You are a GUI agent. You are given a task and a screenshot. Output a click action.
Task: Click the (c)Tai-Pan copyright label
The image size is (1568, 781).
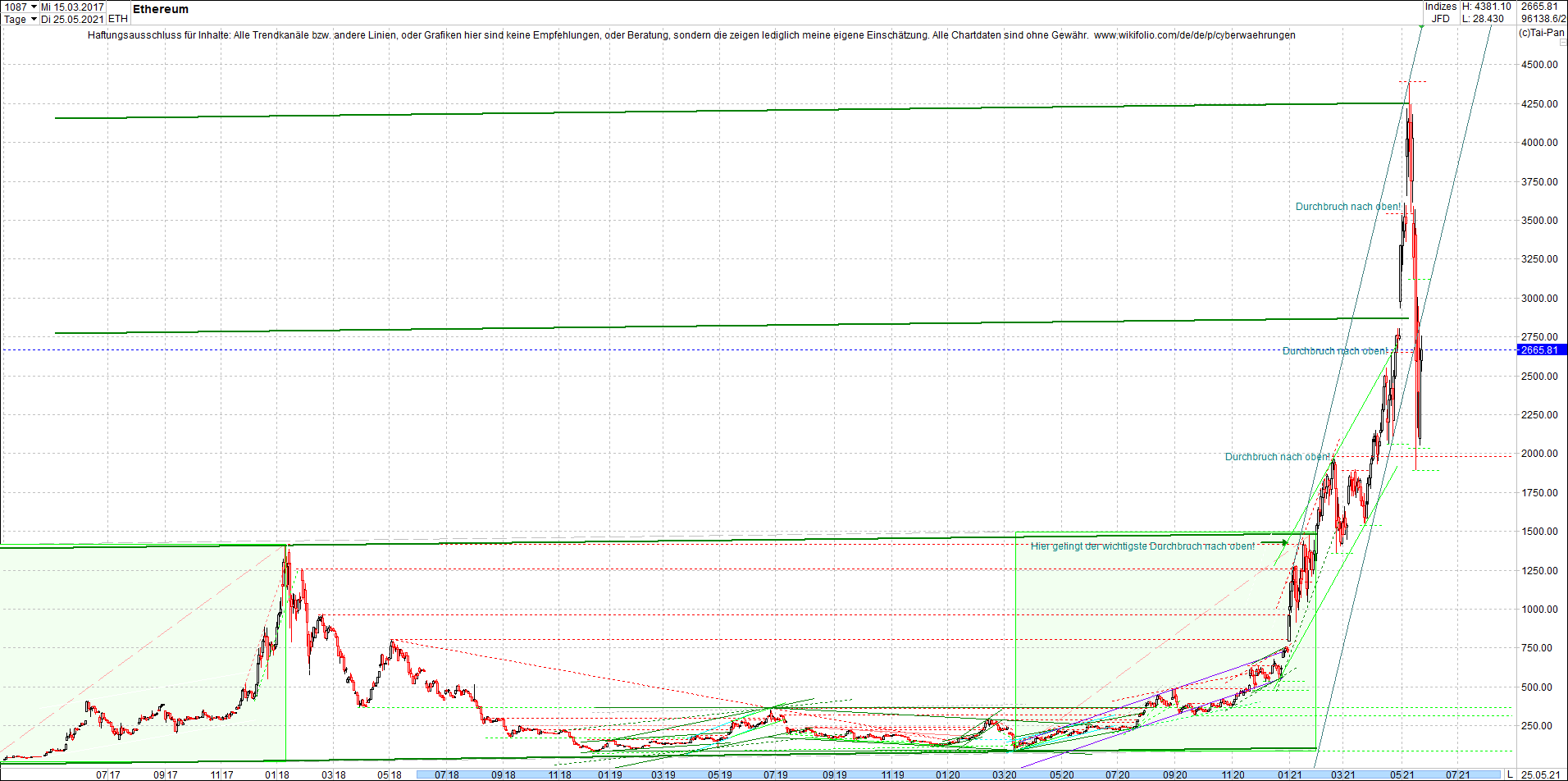[1541, 34]
